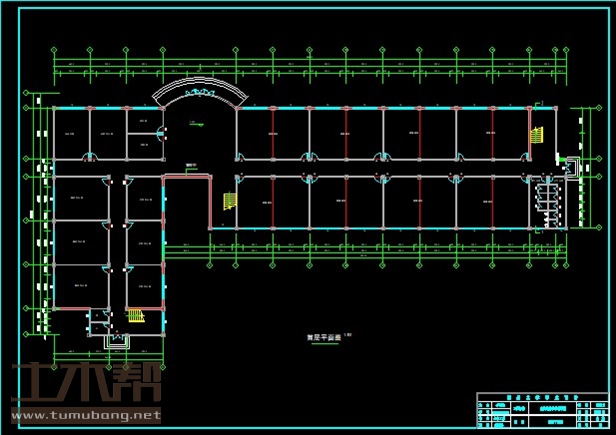Select the yellow staircase in upper-right corner

535,135
